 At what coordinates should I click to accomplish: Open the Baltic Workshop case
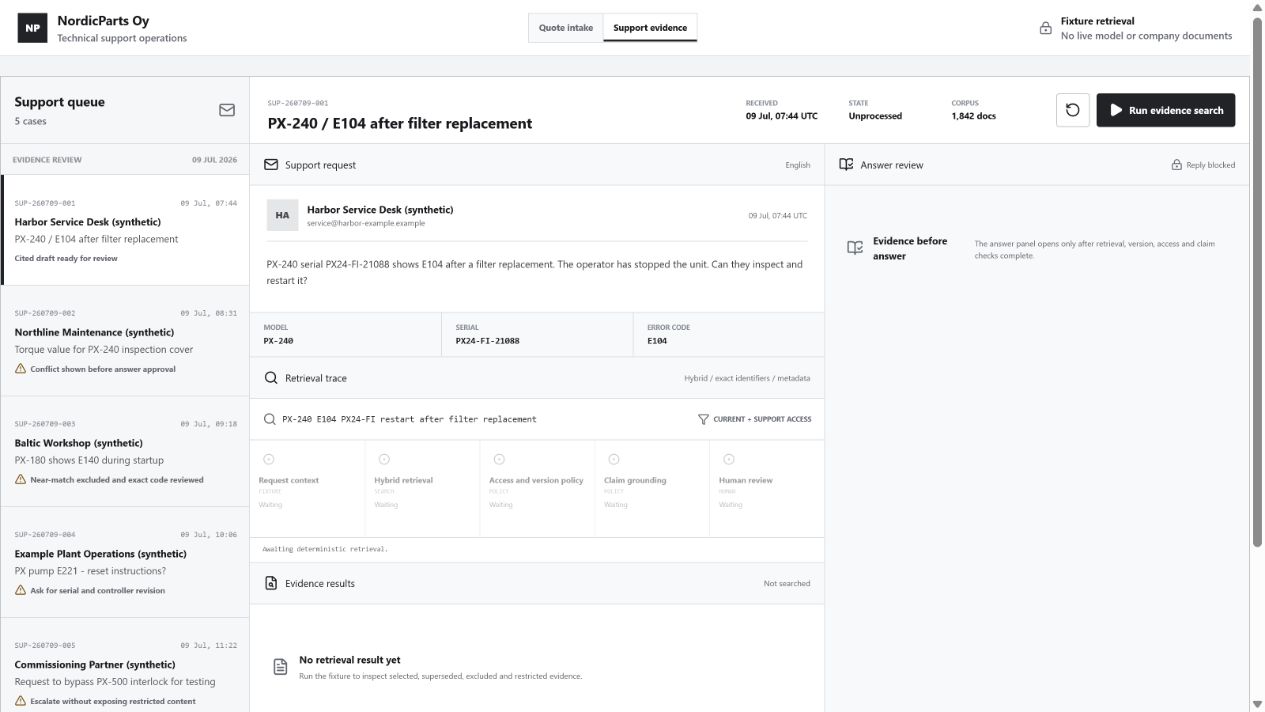(126, 452)
